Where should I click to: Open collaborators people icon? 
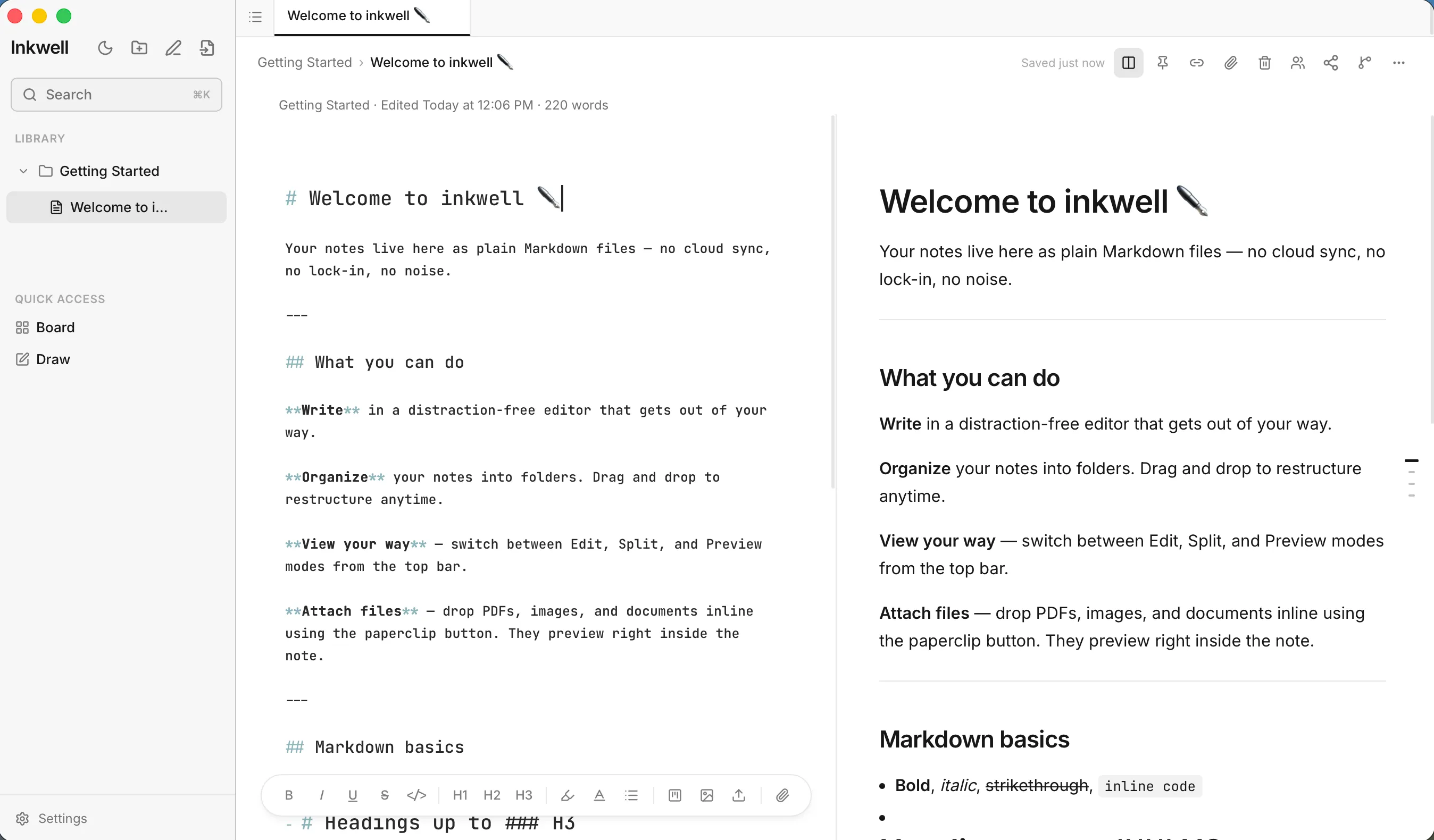point(1297,63)
